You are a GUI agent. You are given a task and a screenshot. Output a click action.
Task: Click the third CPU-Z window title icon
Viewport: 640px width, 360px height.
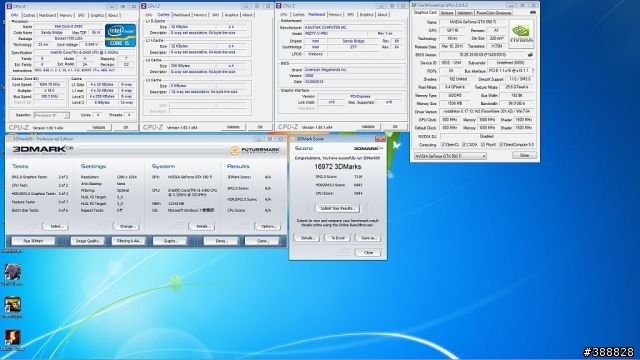[x=279, y=6]
